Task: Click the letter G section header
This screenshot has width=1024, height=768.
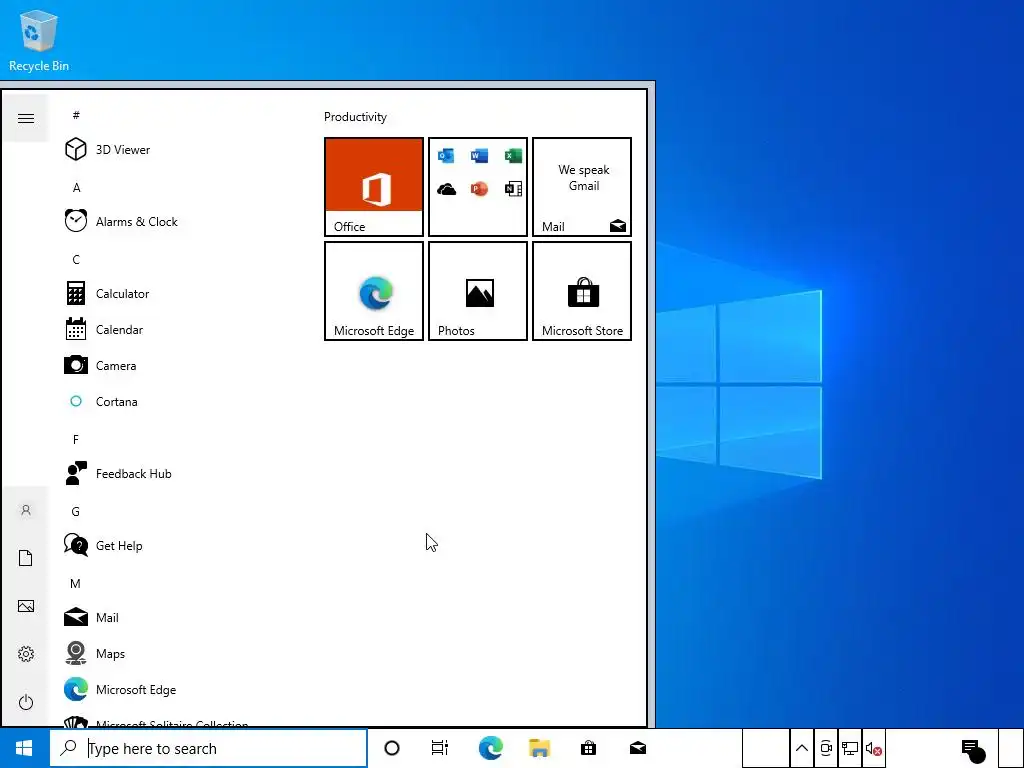Action: [76, 511]
